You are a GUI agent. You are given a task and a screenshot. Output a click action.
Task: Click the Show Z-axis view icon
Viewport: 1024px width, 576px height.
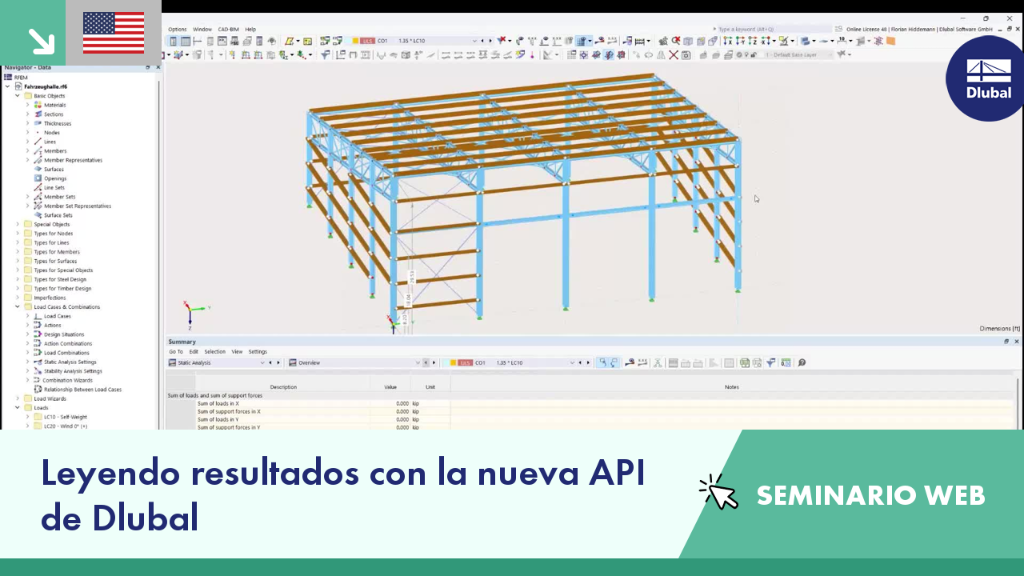tap(752, 41)
